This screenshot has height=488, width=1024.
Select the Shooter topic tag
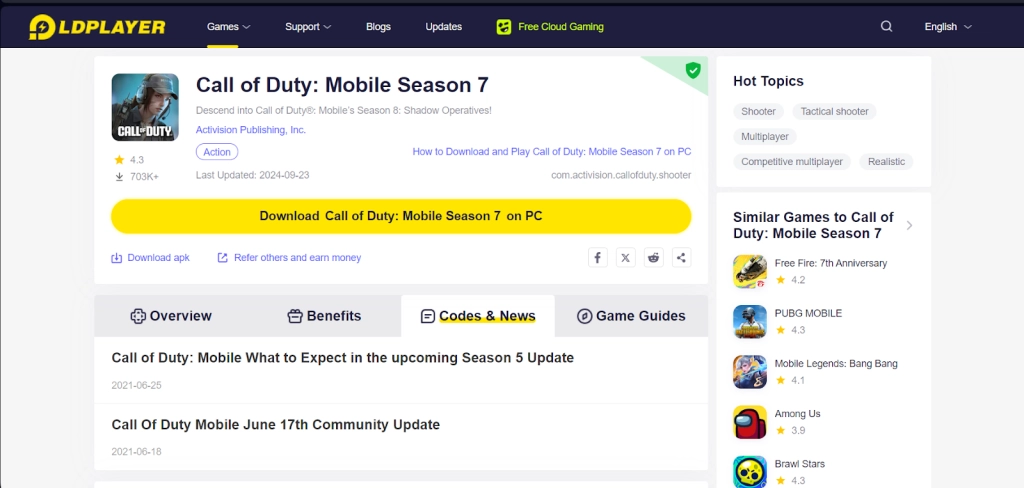tap(758, 112)
